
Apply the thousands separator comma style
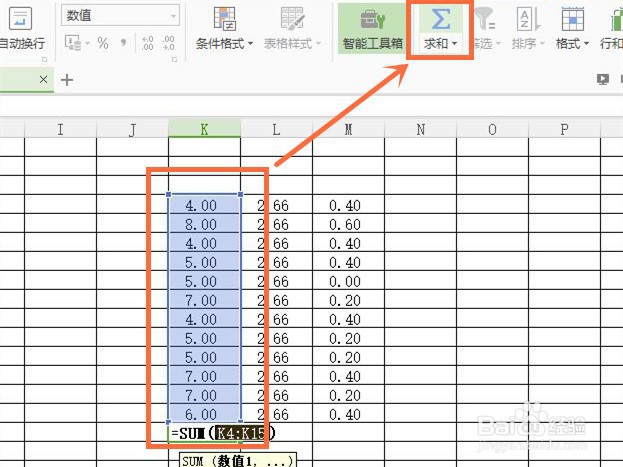click(124, 43)
